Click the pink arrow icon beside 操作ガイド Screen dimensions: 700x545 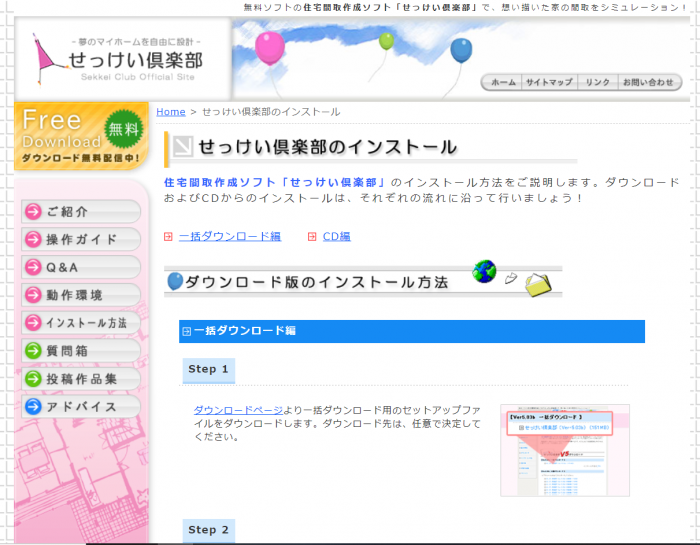[x=33, y=239]
